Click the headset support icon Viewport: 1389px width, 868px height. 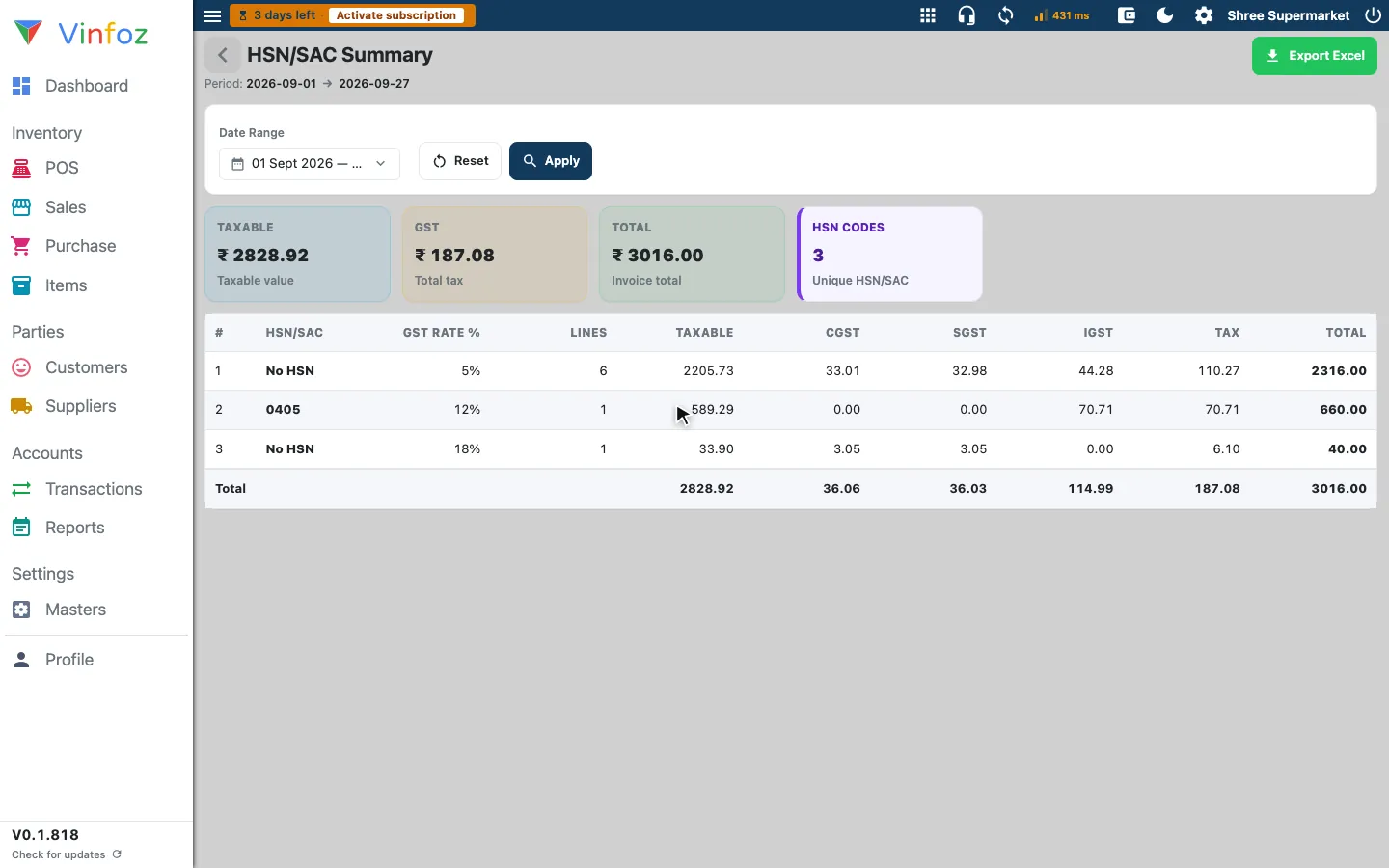(x=967, y=15)
